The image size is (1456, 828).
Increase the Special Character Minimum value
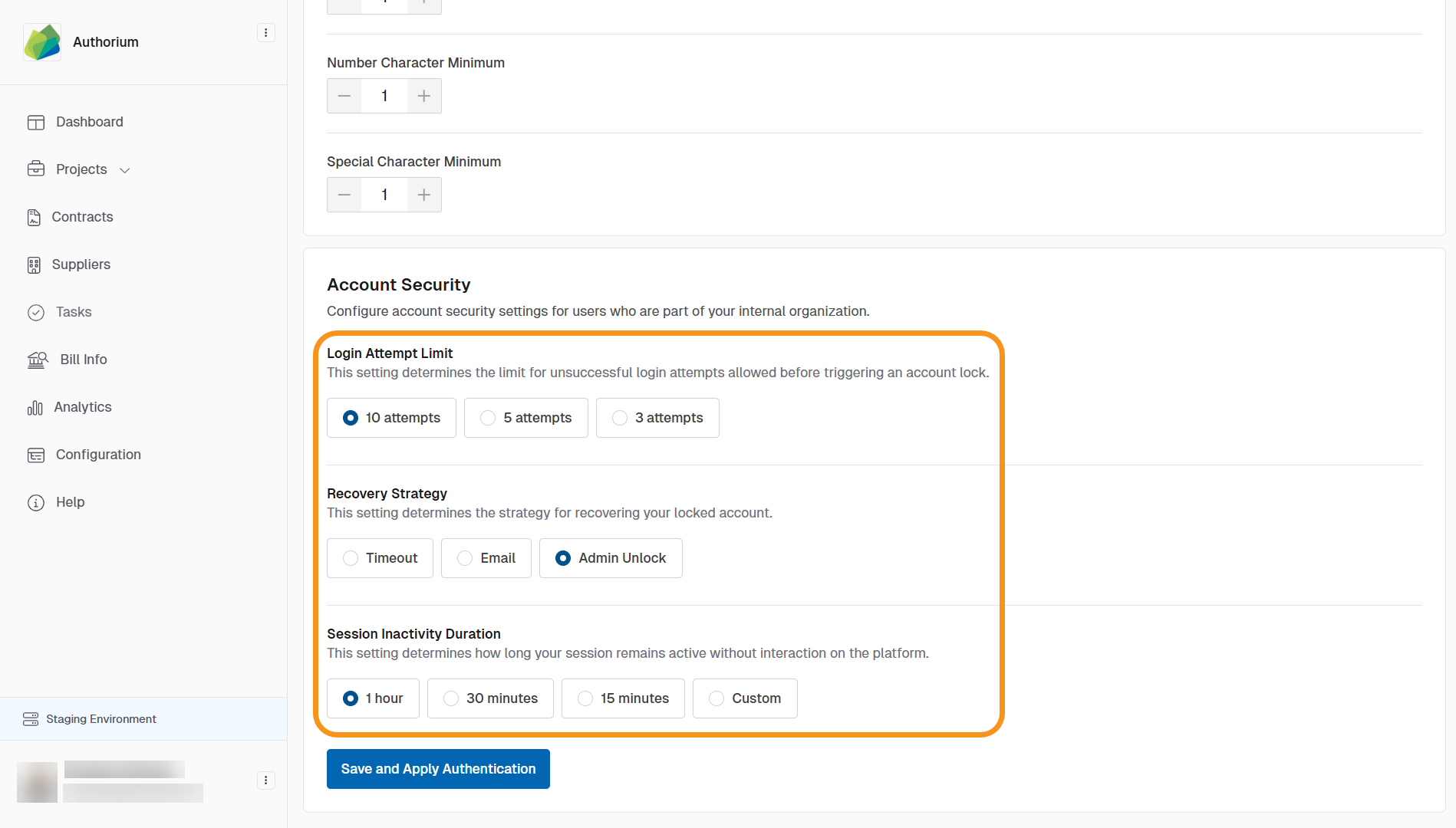coord(423,195)
